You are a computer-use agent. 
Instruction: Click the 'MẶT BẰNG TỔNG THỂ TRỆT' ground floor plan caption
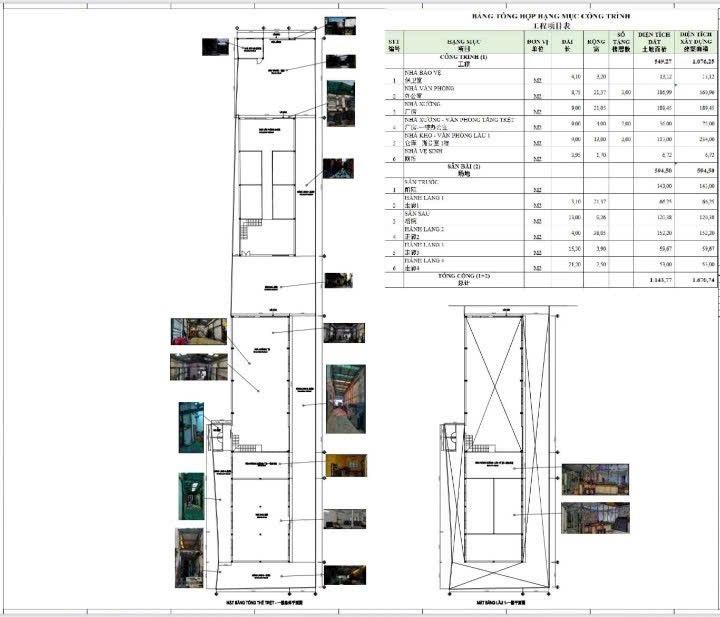[x=264, y=602]
